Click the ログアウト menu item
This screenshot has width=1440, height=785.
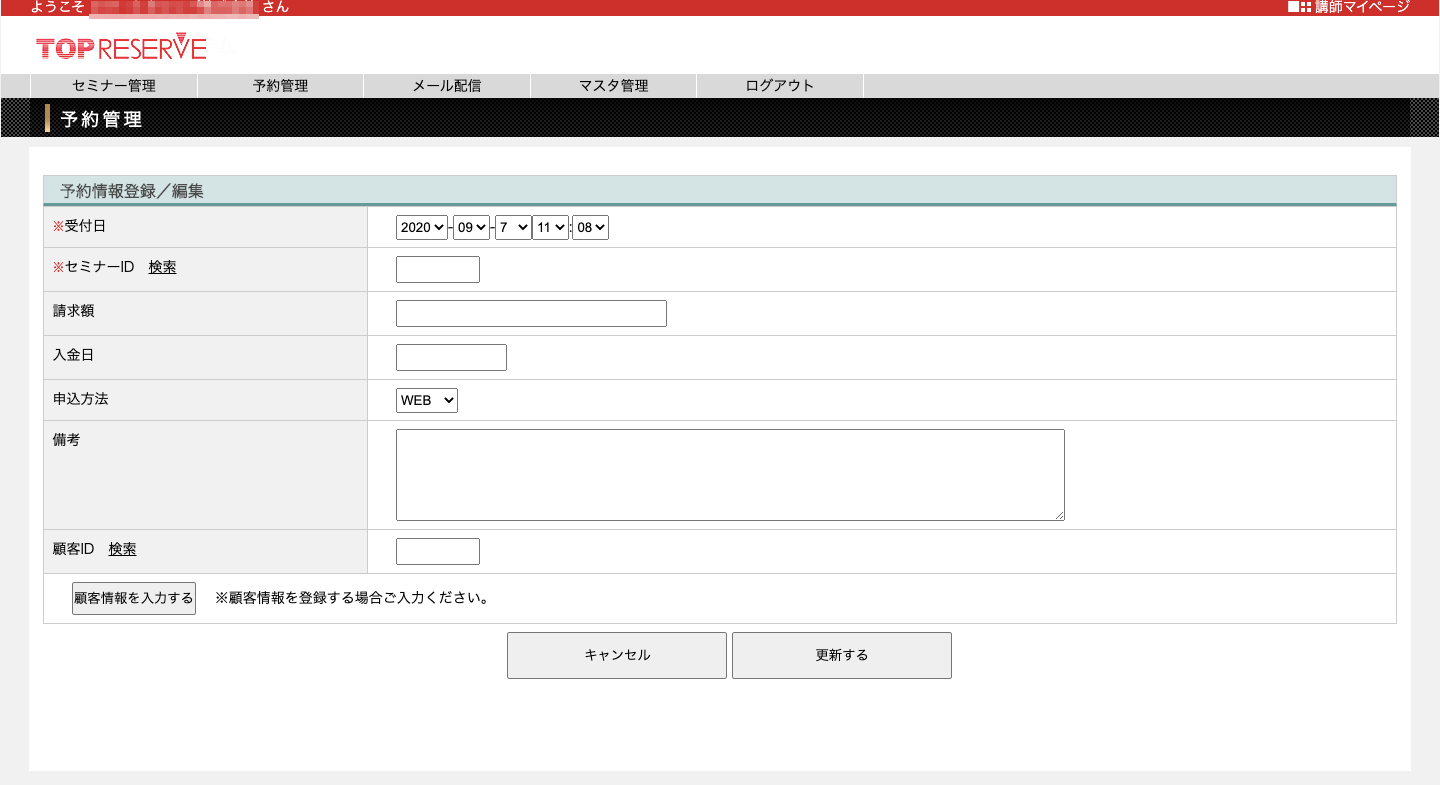(x=779, y=86)
